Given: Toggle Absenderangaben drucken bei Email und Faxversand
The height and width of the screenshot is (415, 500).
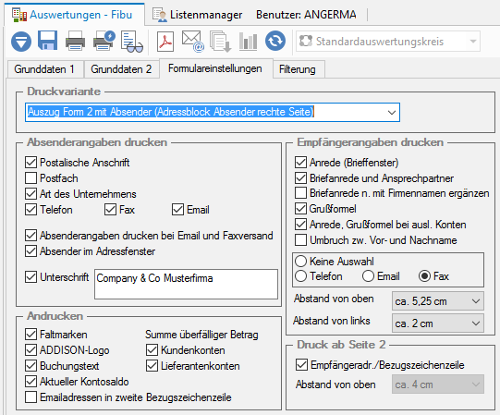Looking at the screenshot, I should 31,235.
